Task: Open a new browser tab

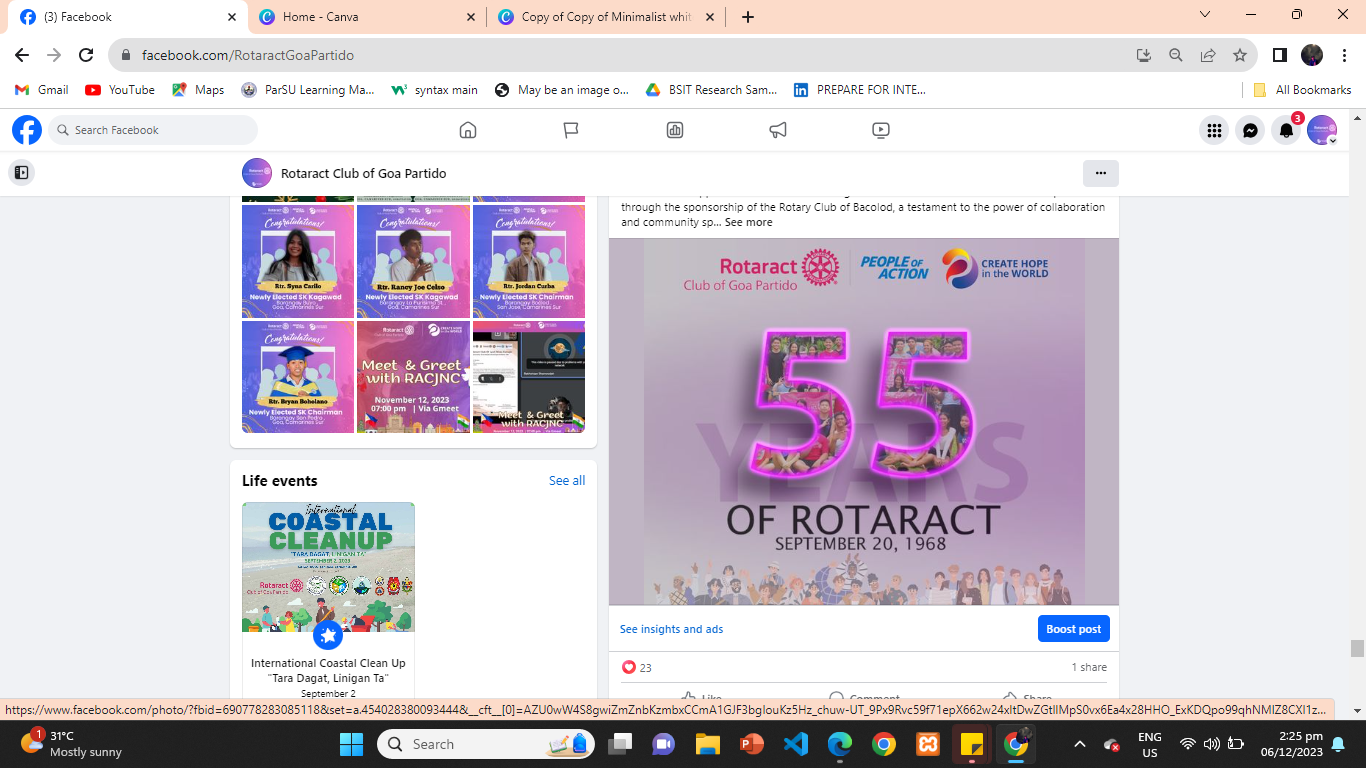Action: coord(748,16)
